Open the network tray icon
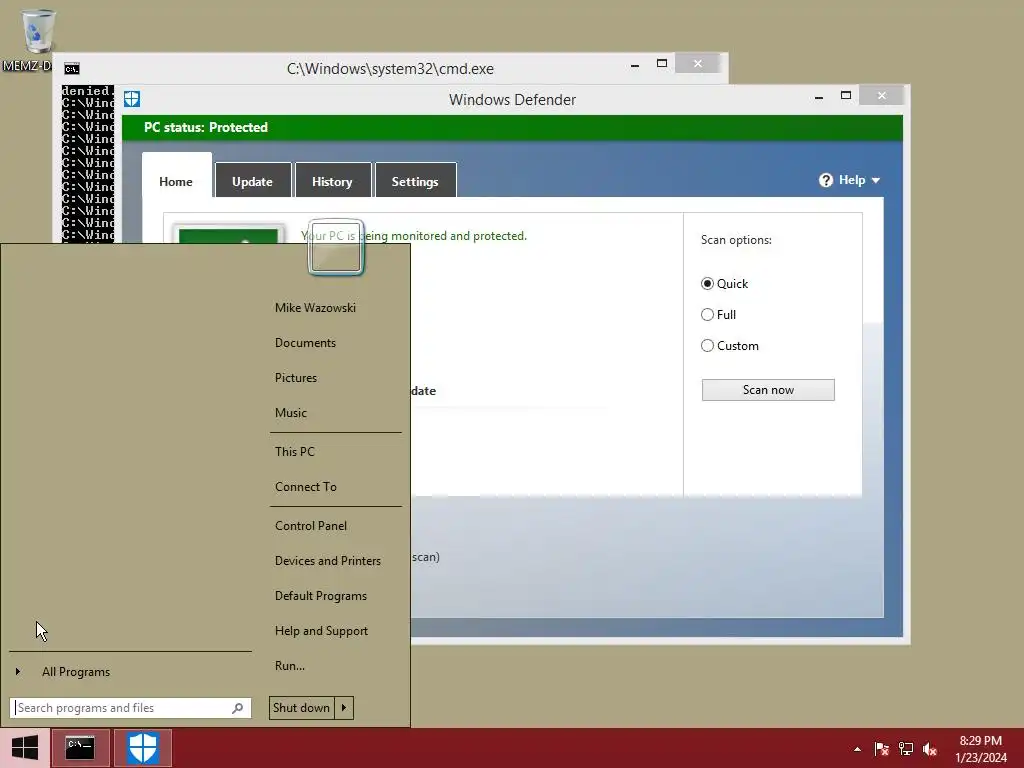The height and width of the screenshot is (768, 1024). [906, 749]
